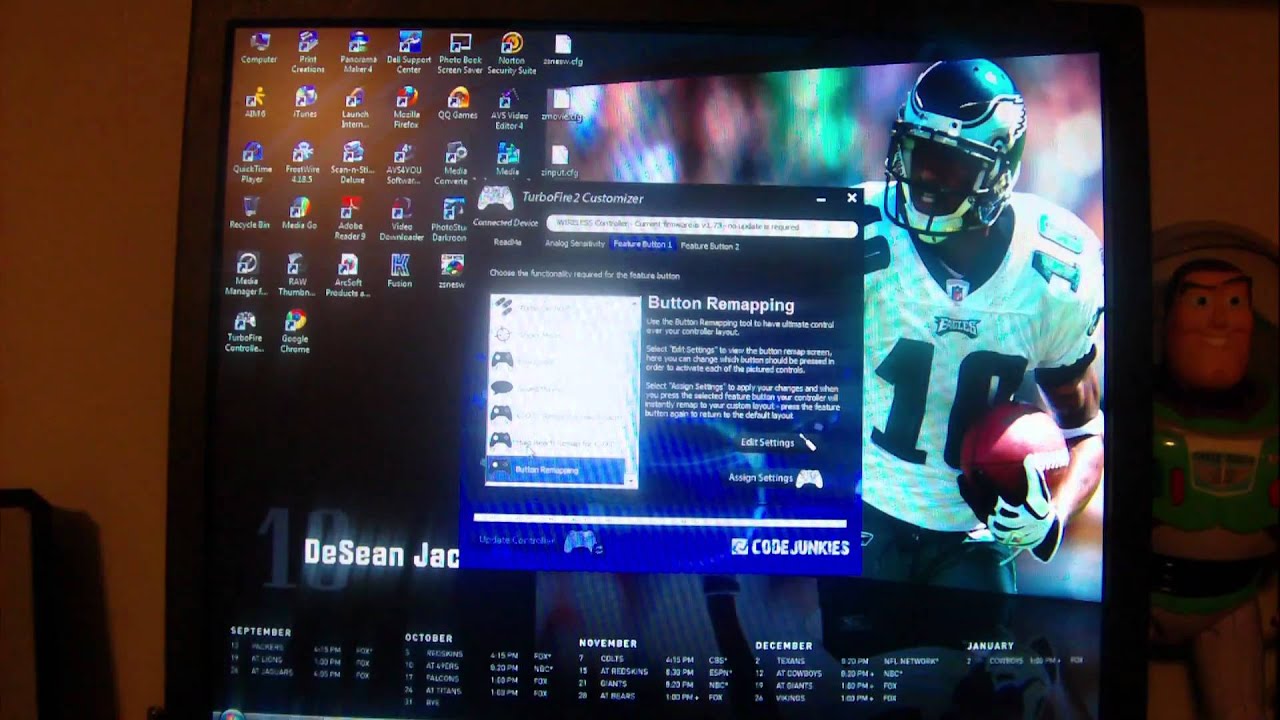Launch Google Chrome from the desktop
The width and height of the screenshot is (1280, 720).
point(295,332)
